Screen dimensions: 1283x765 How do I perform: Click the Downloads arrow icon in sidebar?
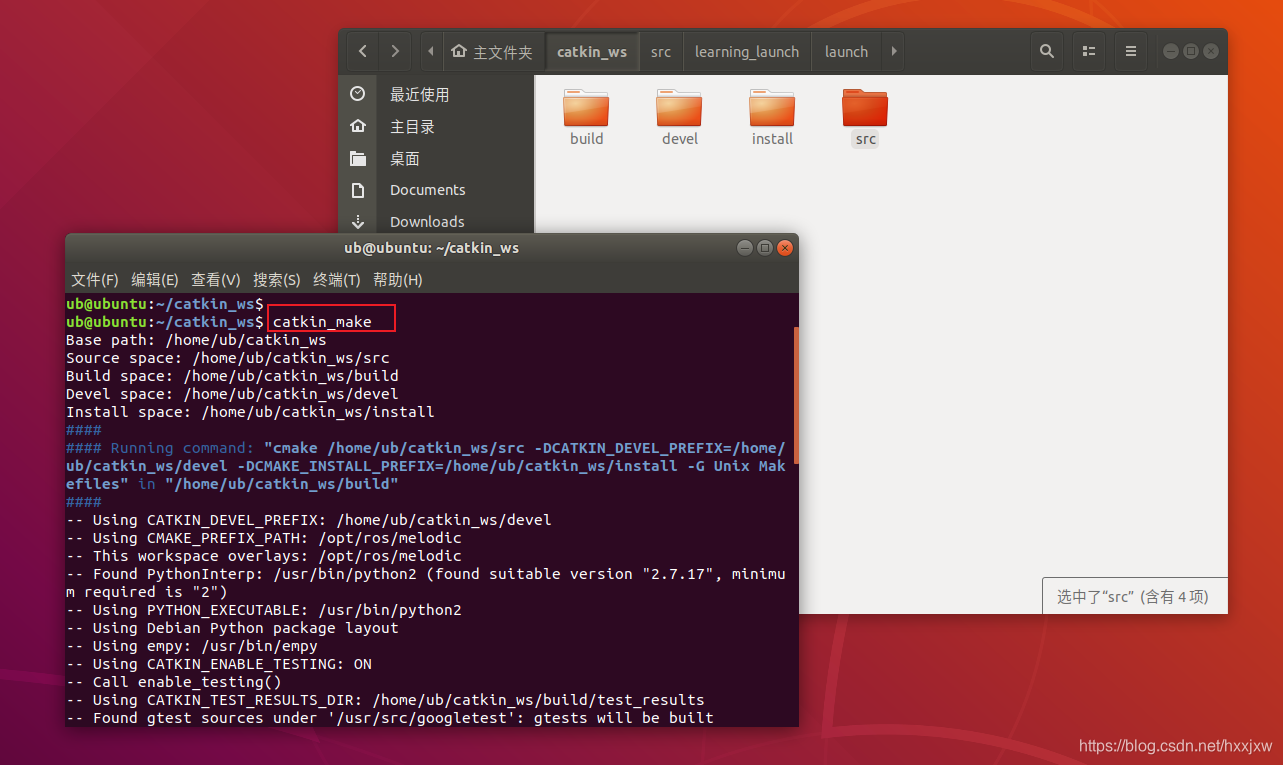(358, 221)
